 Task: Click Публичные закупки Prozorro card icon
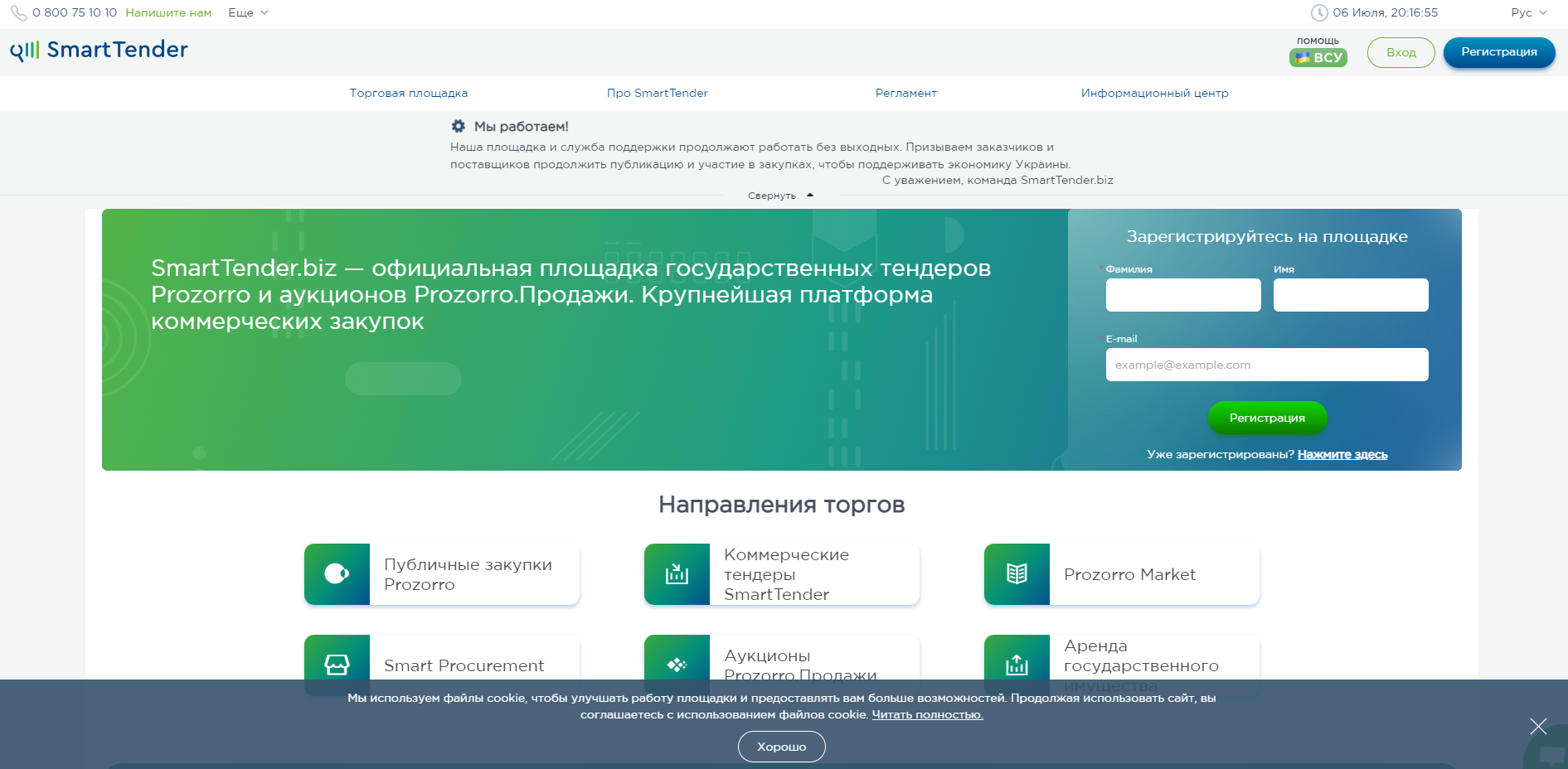[337, 573]
